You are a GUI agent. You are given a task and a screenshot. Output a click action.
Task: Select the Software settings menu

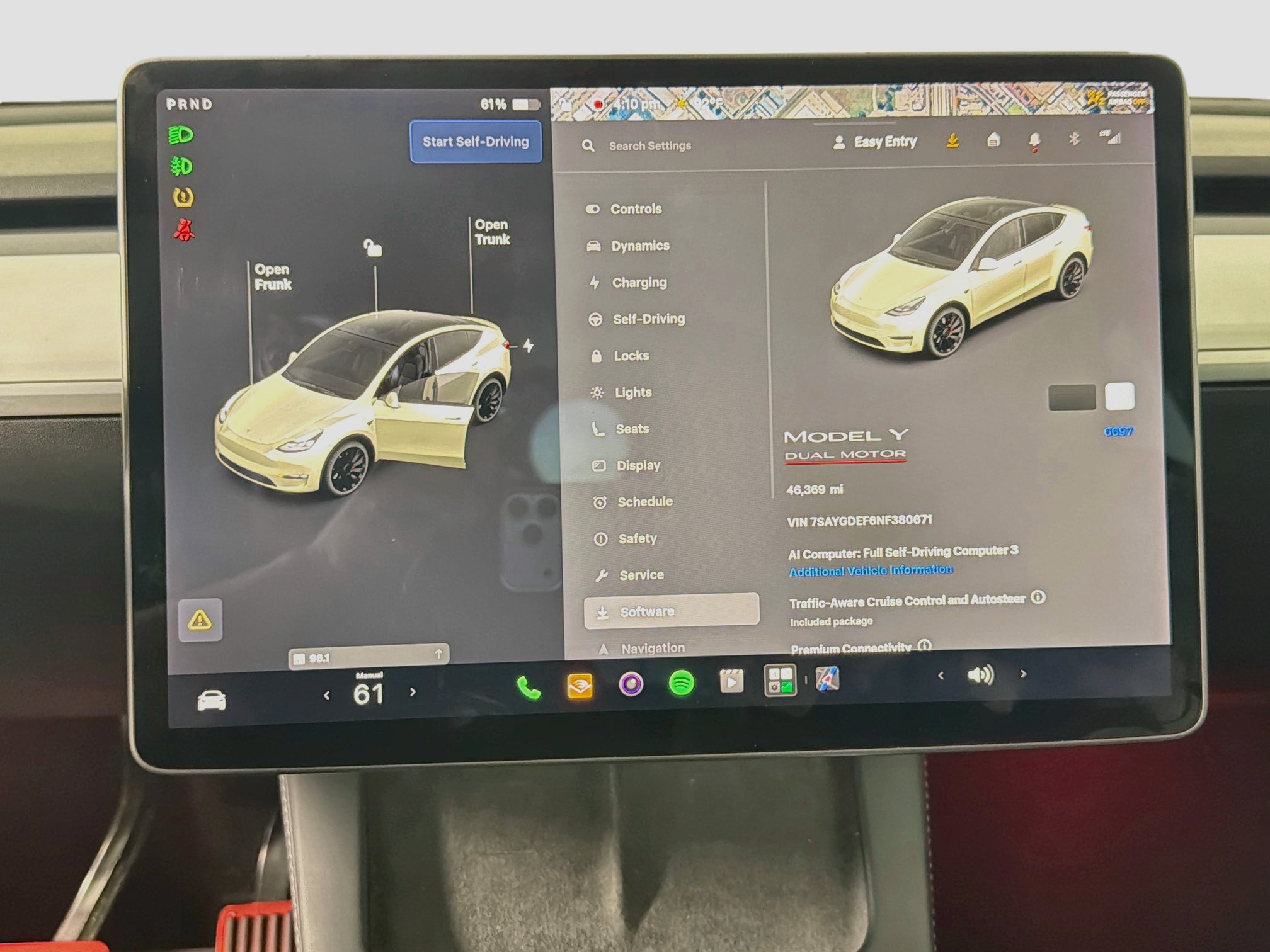[x=672, y=611]
